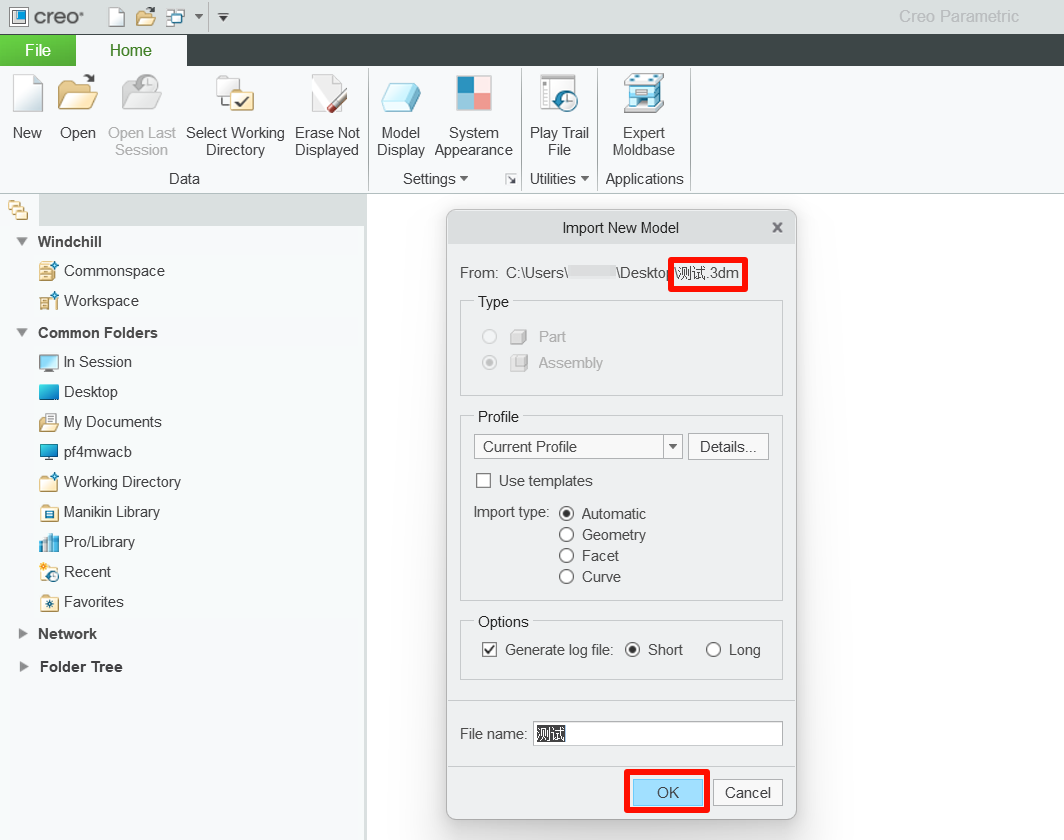The image size is (1064, 840).
Task: Click the OK button
Action: coord(668,793)
